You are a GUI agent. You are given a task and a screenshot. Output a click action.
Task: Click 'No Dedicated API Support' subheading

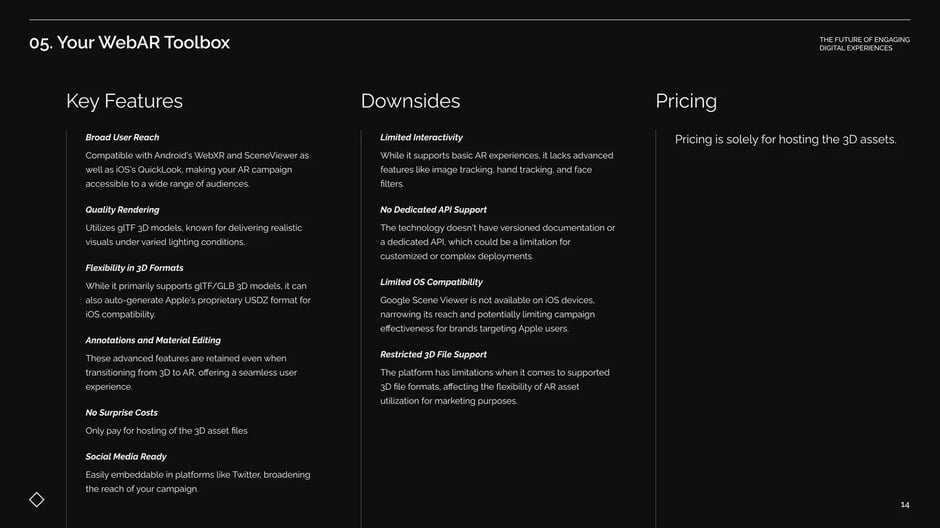pyautogui.click(x=433, y=210)
